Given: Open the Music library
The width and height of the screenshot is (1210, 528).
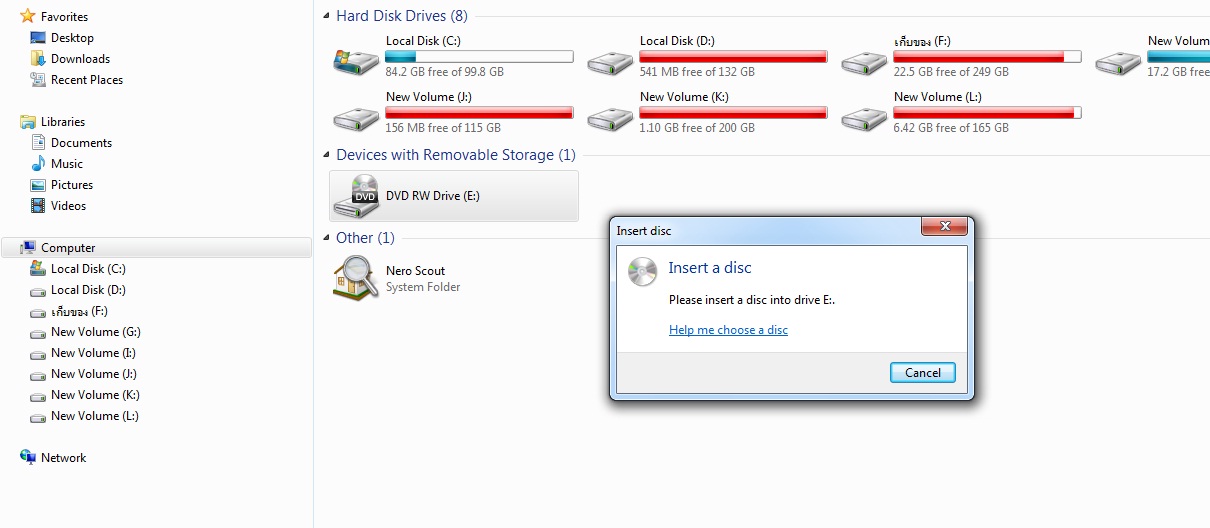Looking at the screenshot, I should [67, 163].
